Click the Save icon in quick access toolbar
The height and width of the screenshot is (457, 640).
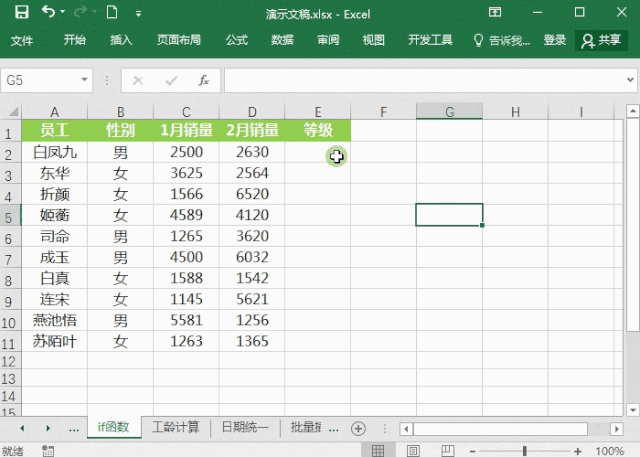tap(22, 13)
